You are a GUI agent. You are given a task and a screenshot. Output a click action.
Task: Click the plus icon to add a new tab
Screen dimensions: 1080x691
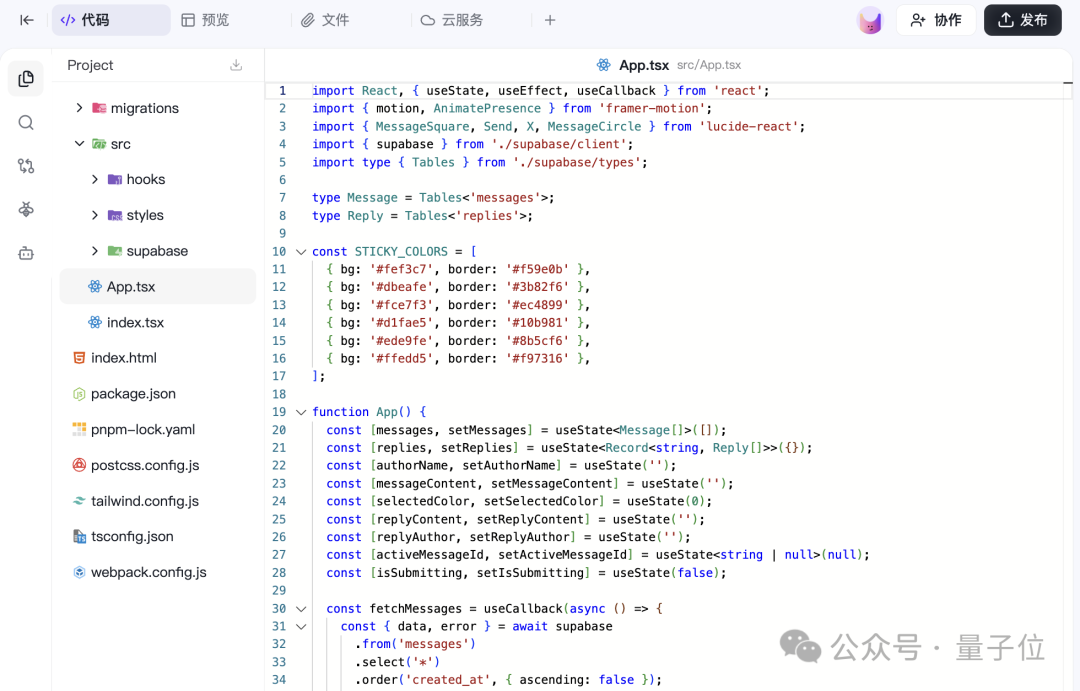[550, 19]
